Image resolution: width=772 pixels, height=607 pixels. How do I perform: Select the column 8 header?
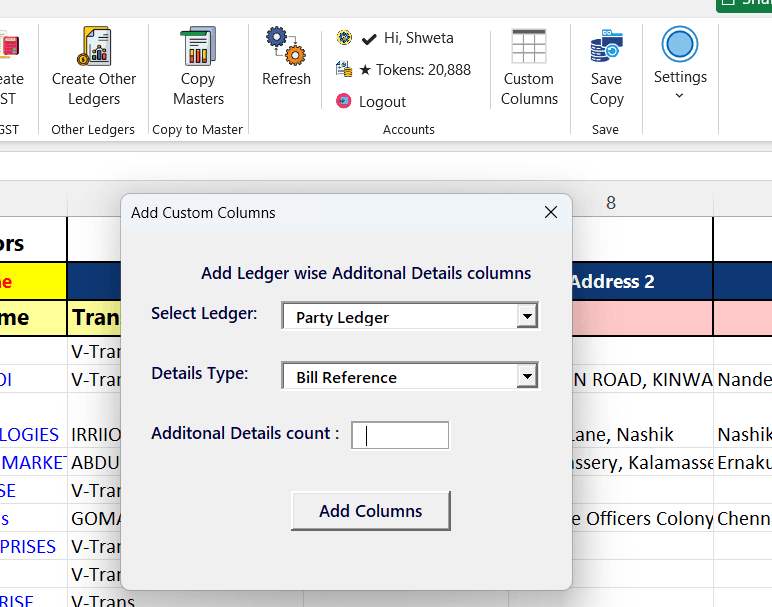pos(610,203)
